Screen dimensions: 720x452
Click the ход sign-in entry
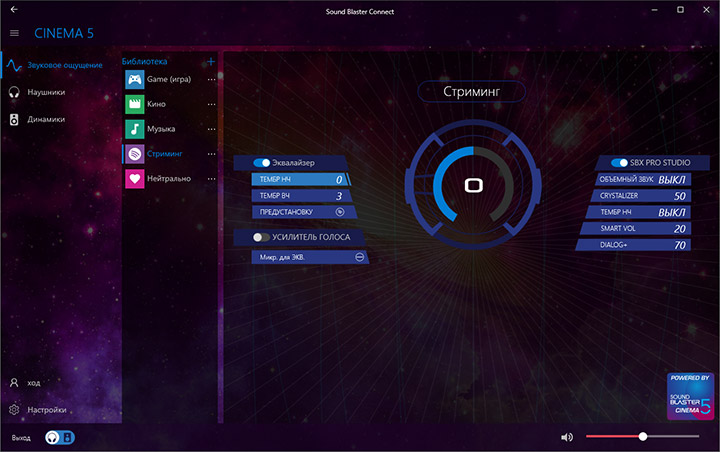click(34, 383)
